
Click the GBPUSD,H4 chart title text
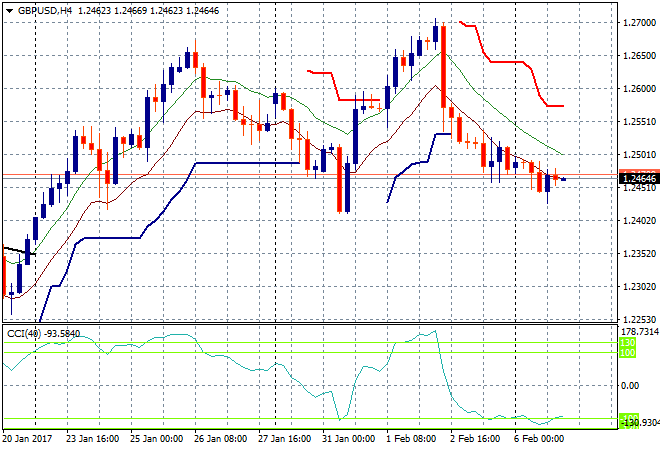45,11
